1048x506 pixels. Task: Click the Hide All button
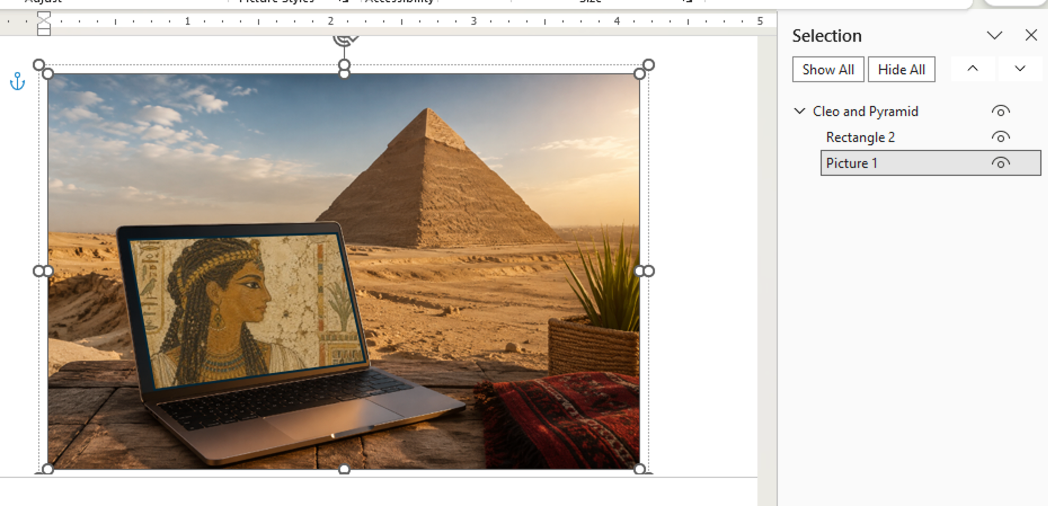tap(901, 70)
